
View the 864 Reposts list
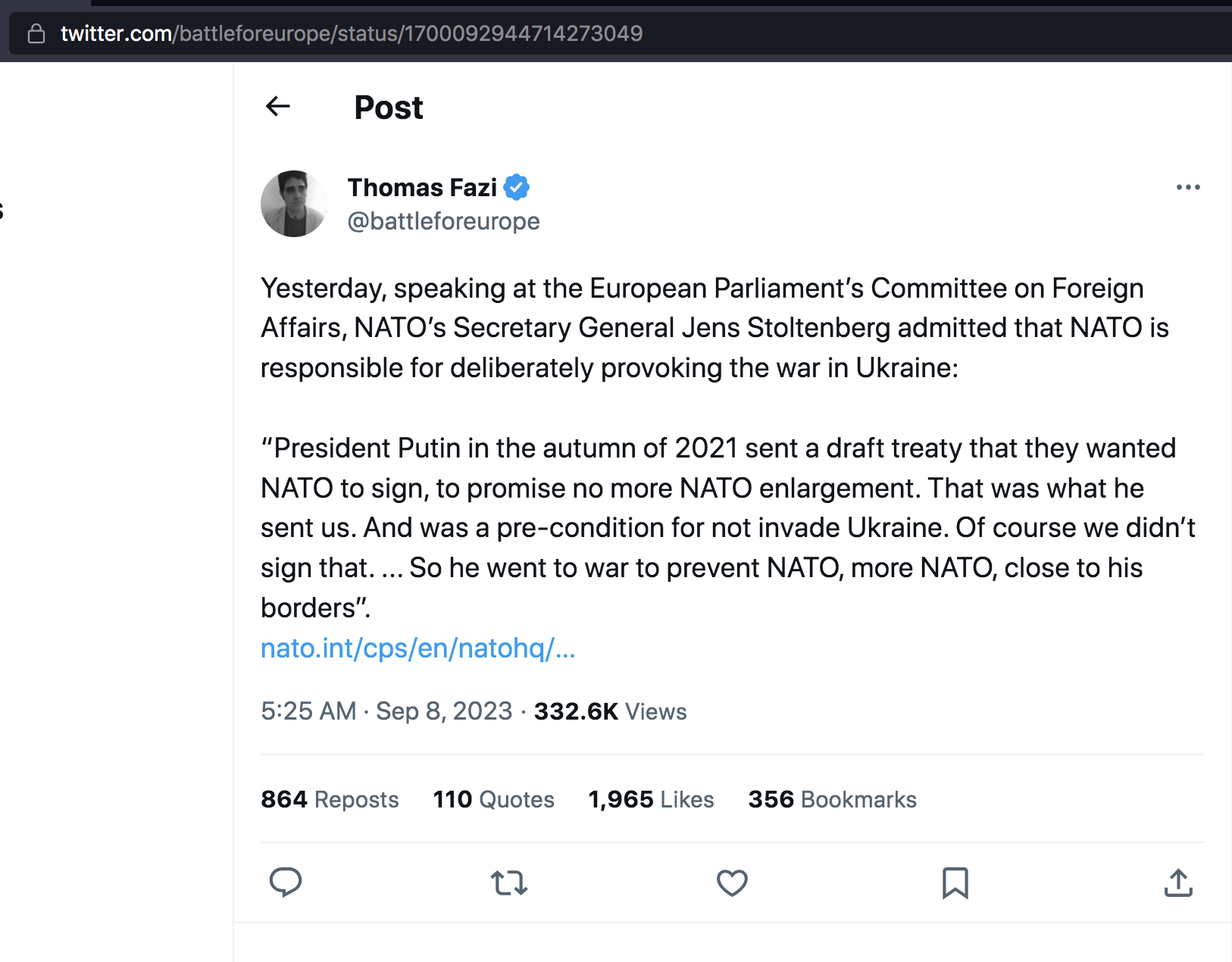click(330, 799)
